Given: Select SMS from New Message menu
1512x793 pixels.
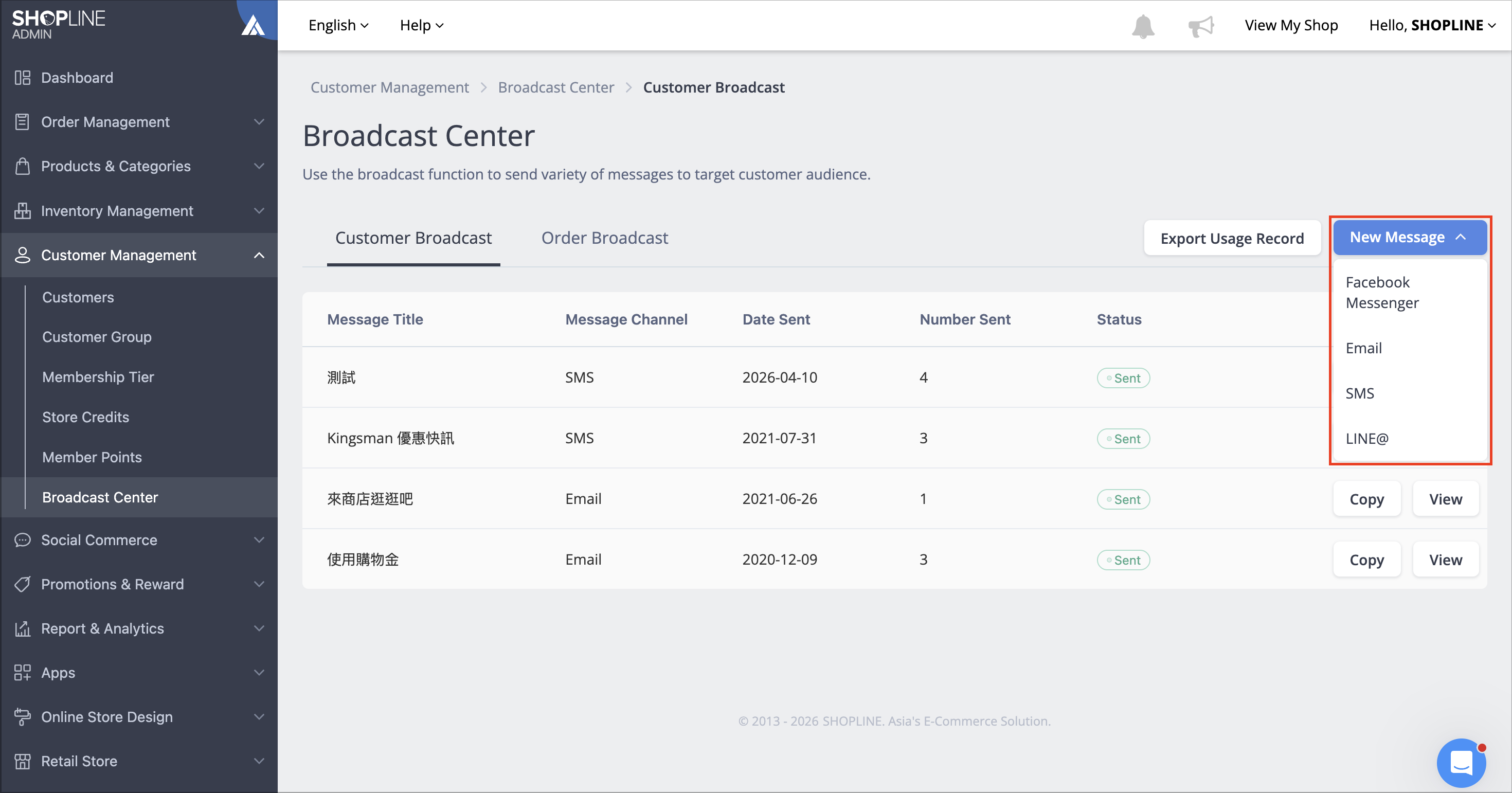Looking at the screenshot, I should [x=1410, y=393].
